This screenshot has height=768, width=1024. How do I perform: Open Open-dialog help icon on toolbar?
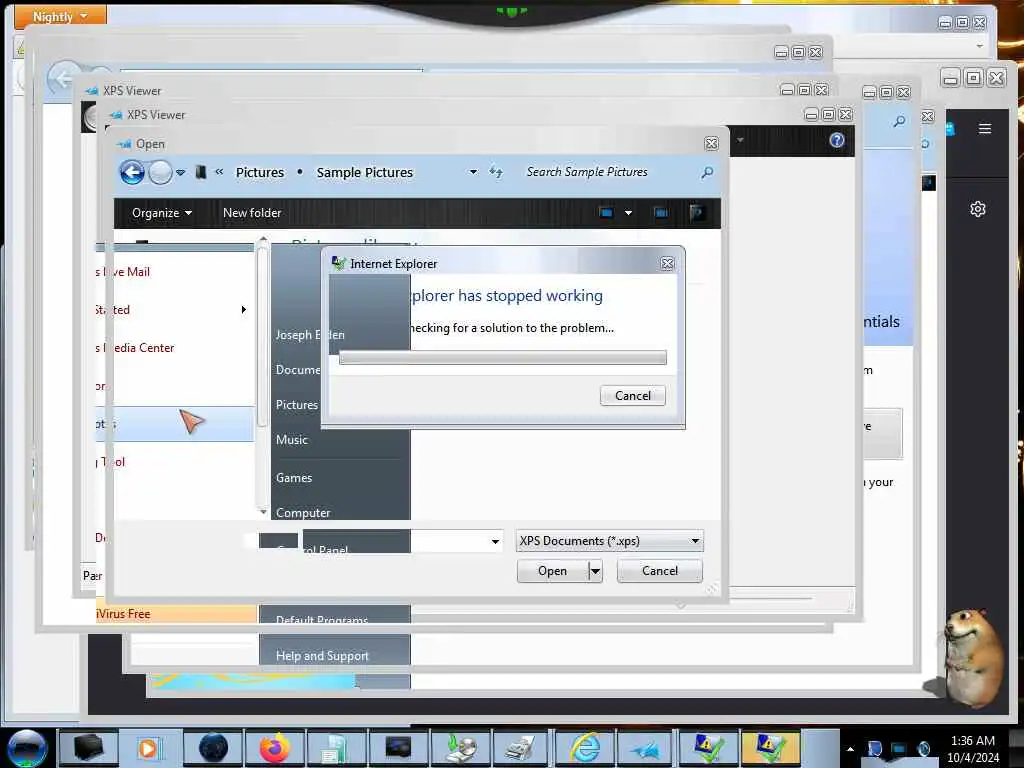click(x=697, y=213)
